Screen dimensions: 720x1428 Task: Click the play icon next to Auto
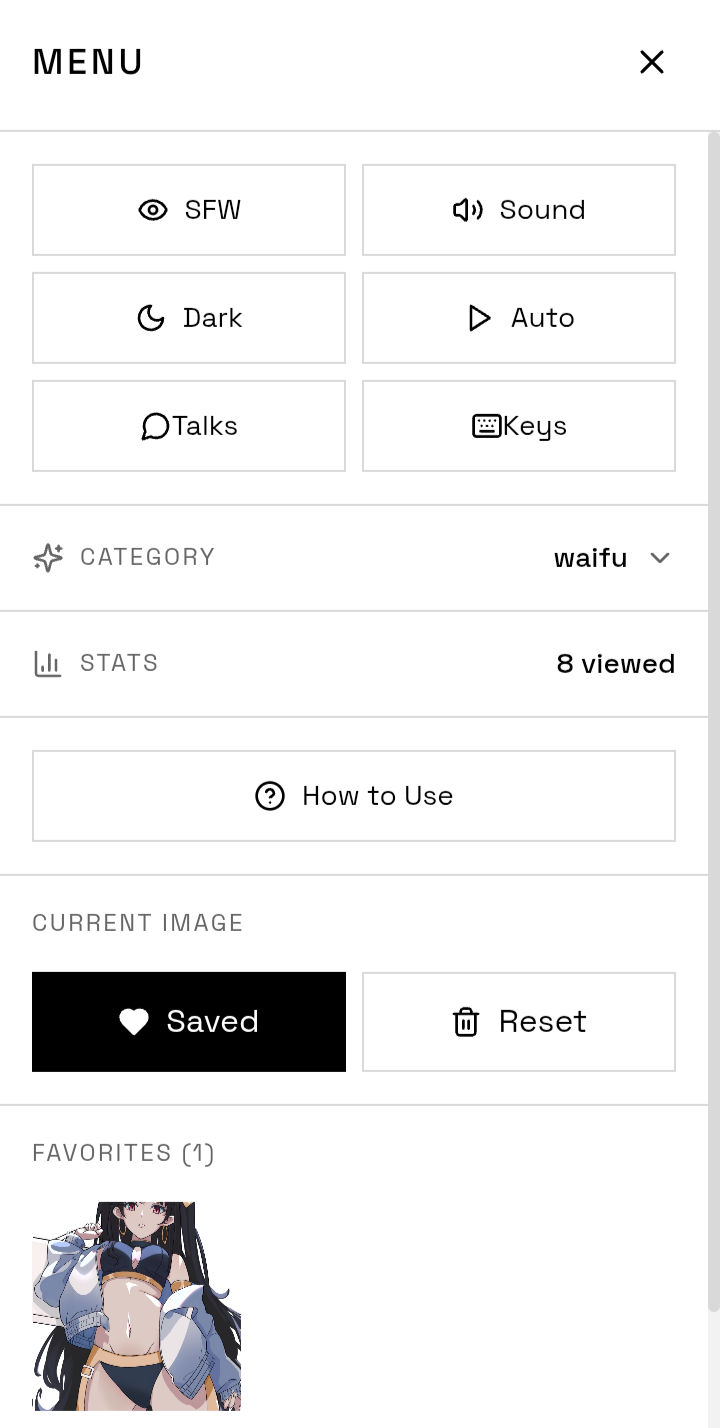[478, 318]
